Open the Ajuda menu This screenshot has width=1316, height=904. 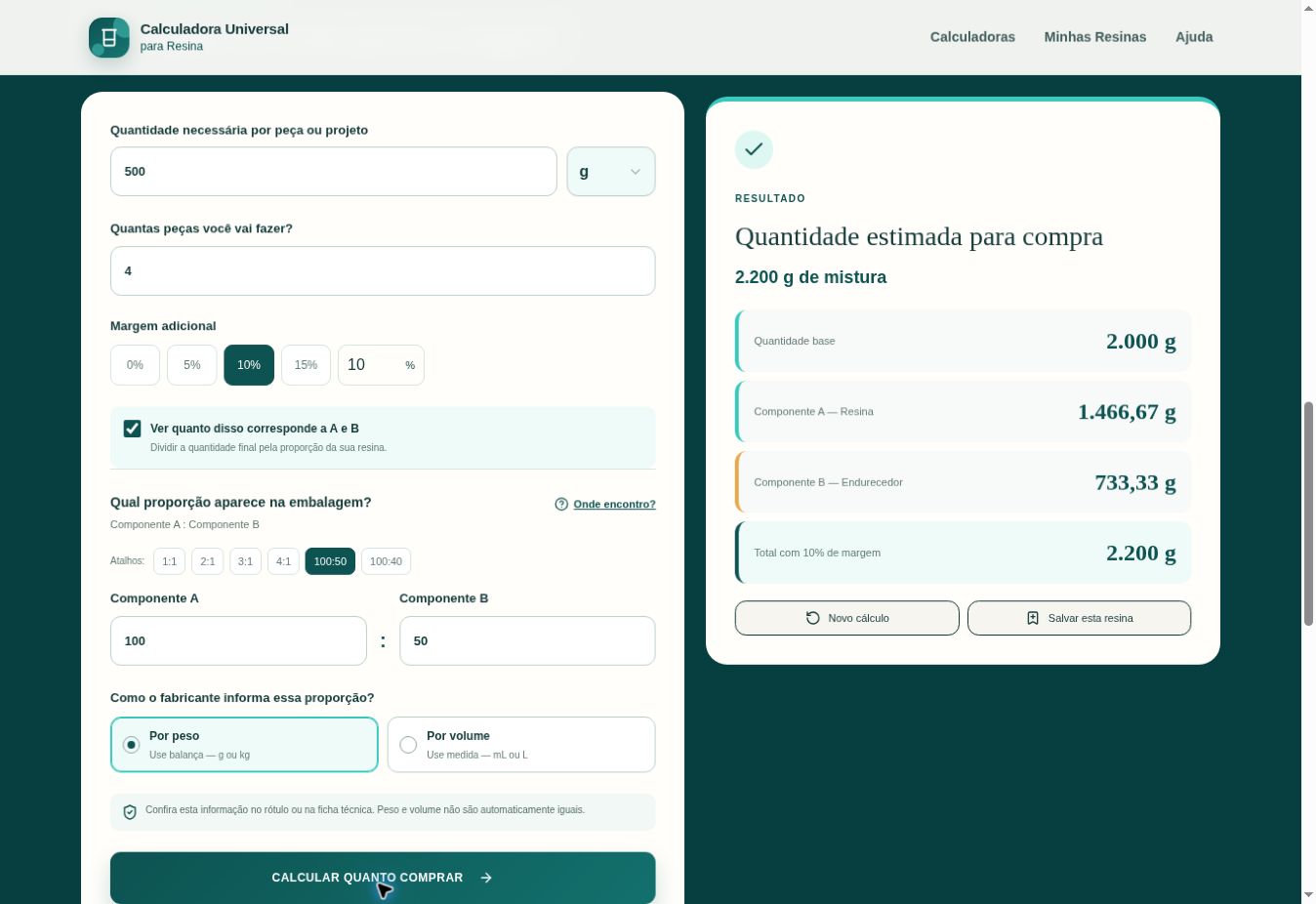click(1194, 37)
